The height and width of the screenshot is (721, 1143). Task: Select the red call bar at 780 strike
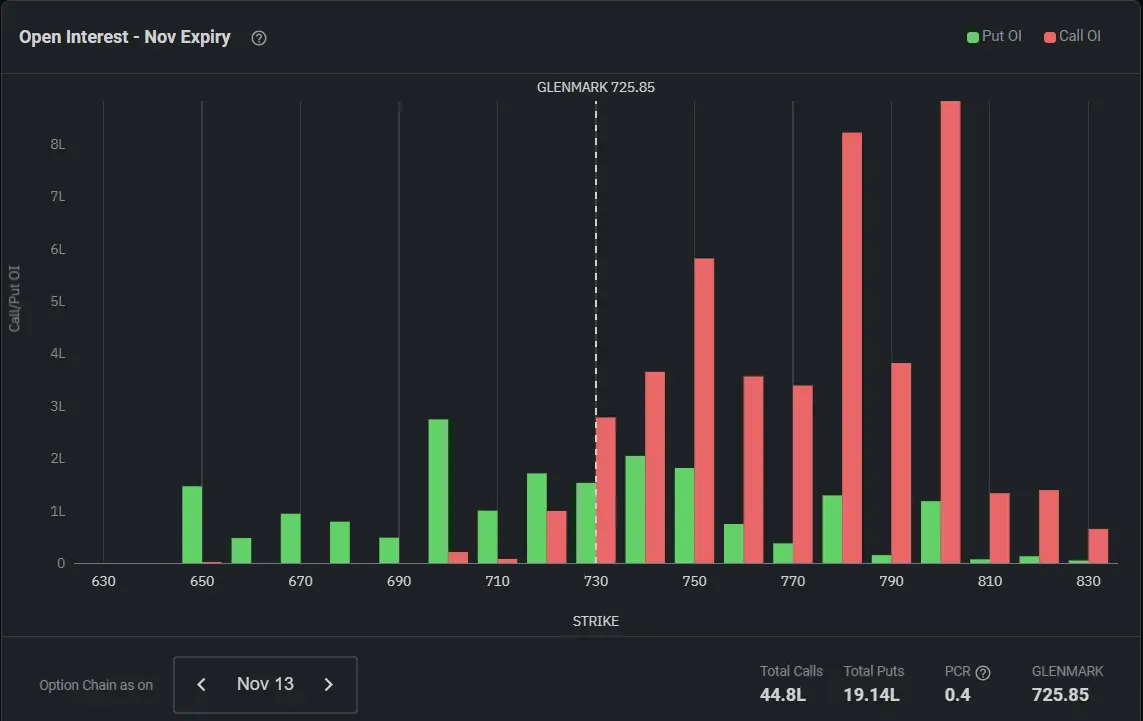pyautogui.click(x=852, y=348)
